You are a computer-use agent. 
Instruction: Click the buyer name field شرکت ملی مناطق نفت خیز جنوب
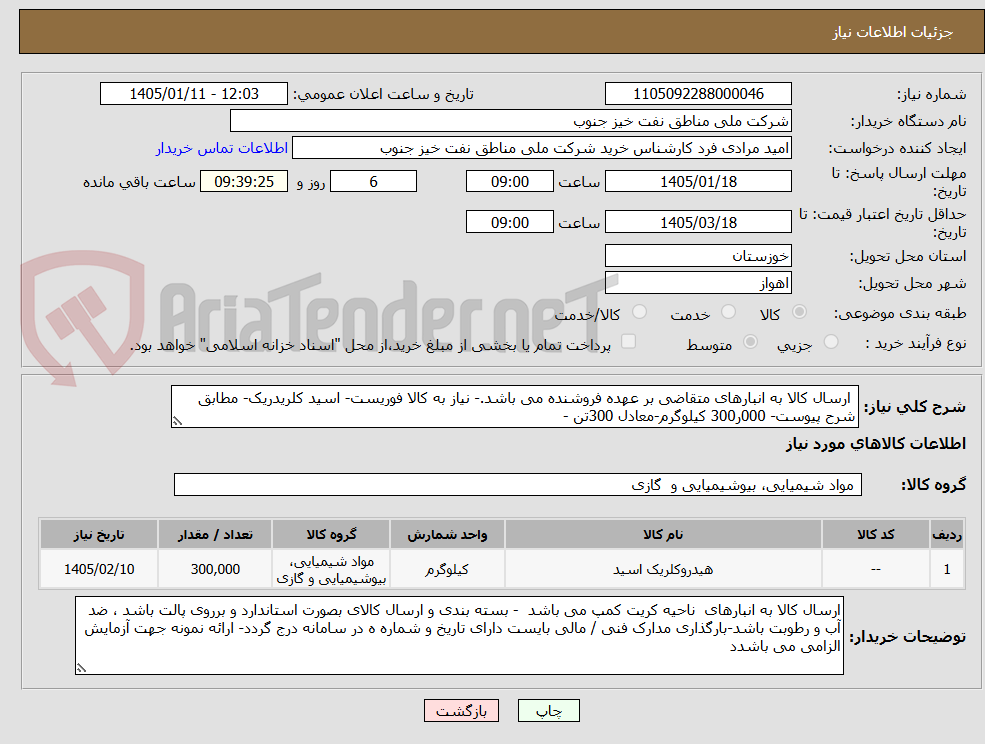coord(511,121)
